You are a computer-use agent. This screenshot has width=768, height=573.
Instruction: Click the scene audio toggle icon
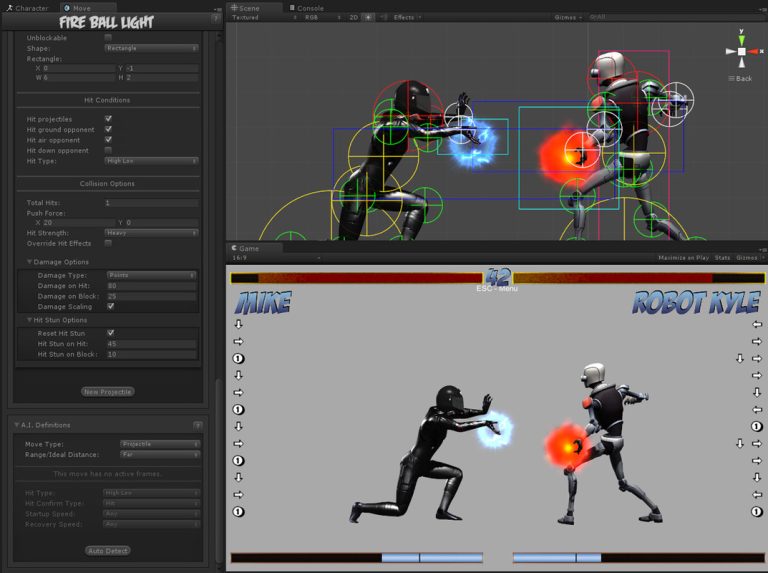pyautogui.click(x=381, y=17)
